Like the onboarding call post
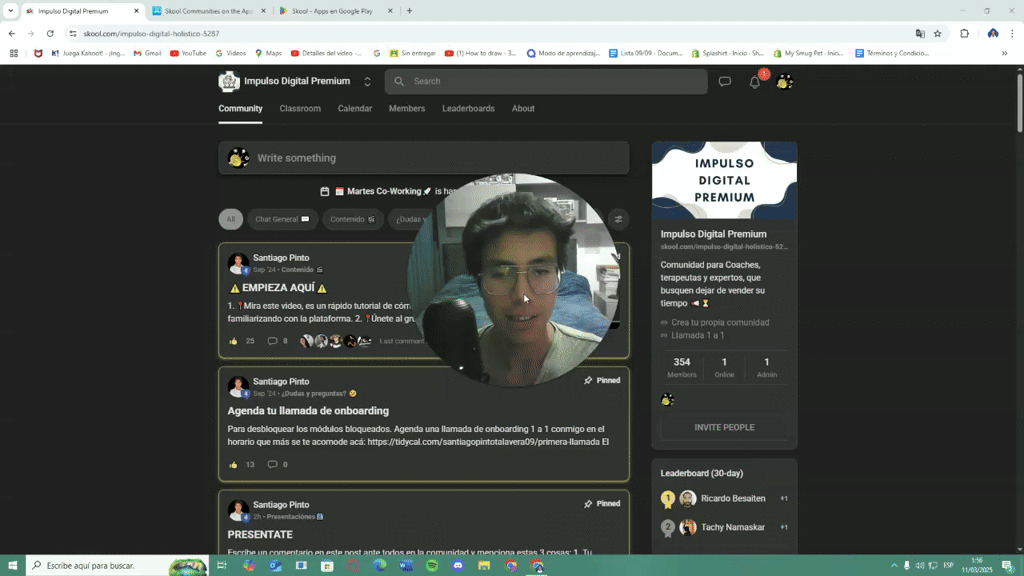Viewport: 1024px width, 576px height. coord(233,464)
